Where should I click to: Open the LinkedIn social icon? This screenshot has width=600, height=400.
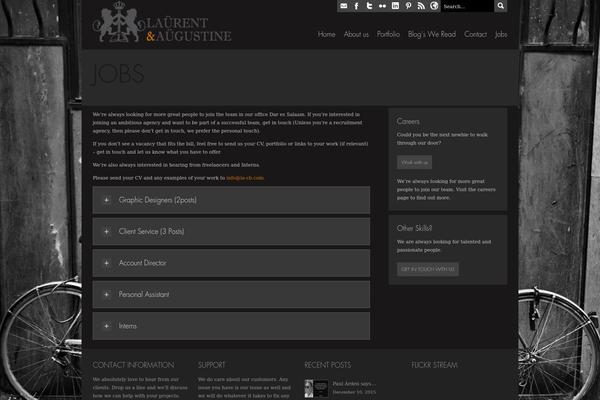tap(395, 6)
